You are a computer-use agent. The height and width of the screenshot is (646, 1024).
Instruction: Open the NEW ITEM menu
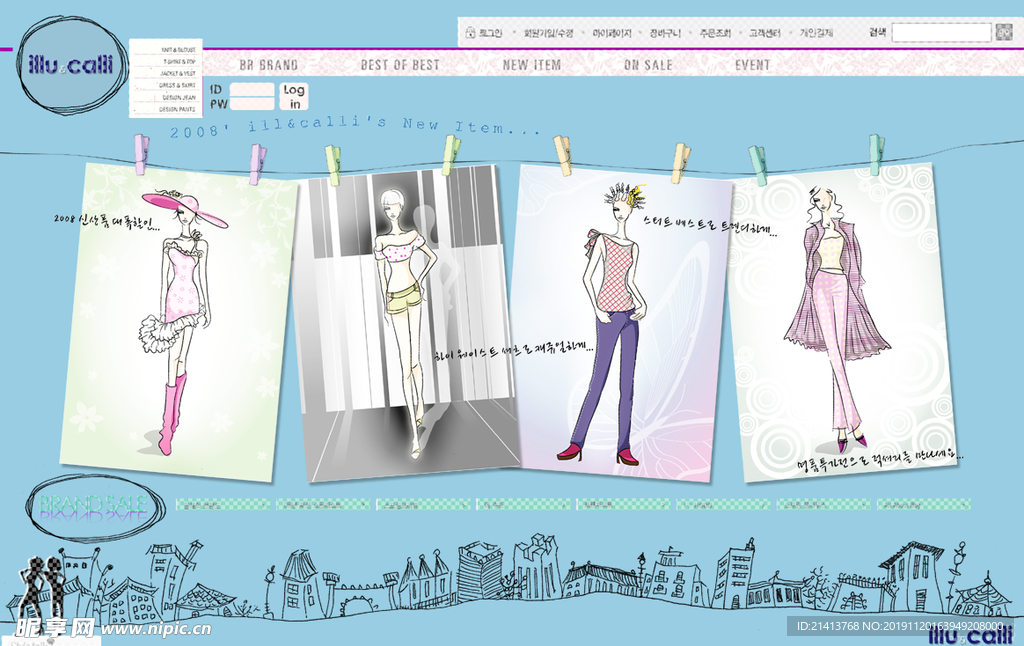(532, 65)
